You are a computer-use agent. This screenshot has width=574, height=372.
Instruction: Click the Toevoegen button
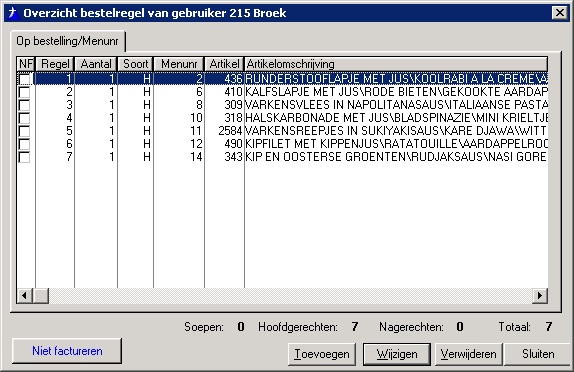(x=322, y=354)
